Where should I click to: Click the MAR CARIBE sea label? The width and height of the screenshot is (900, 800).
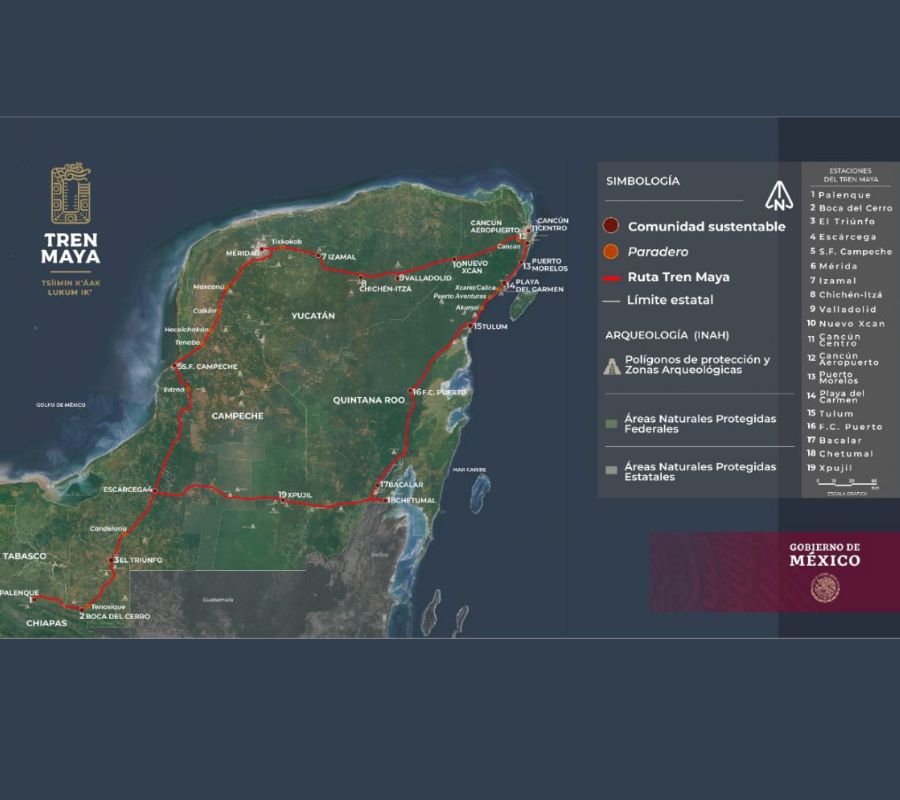point(470,470)
